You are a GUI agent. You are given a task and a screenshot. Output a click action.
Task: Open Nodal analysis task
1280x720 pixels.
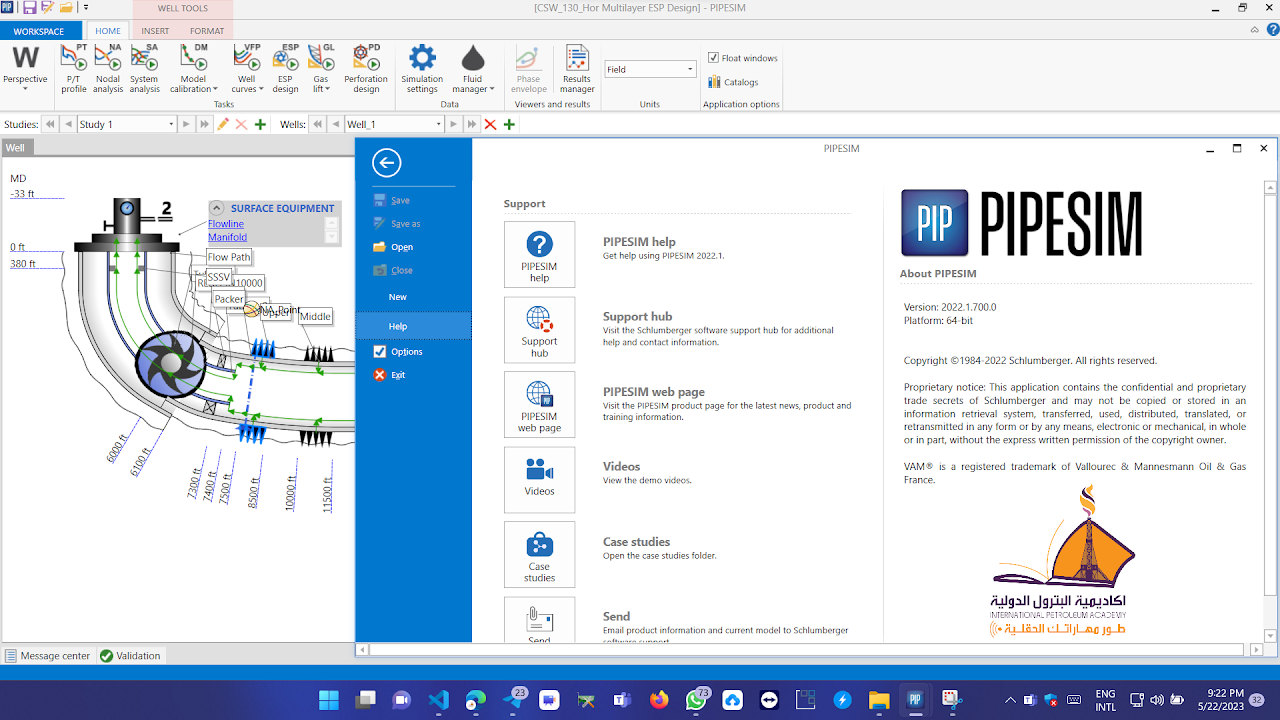pyautogui.click(x=108, y=69)
